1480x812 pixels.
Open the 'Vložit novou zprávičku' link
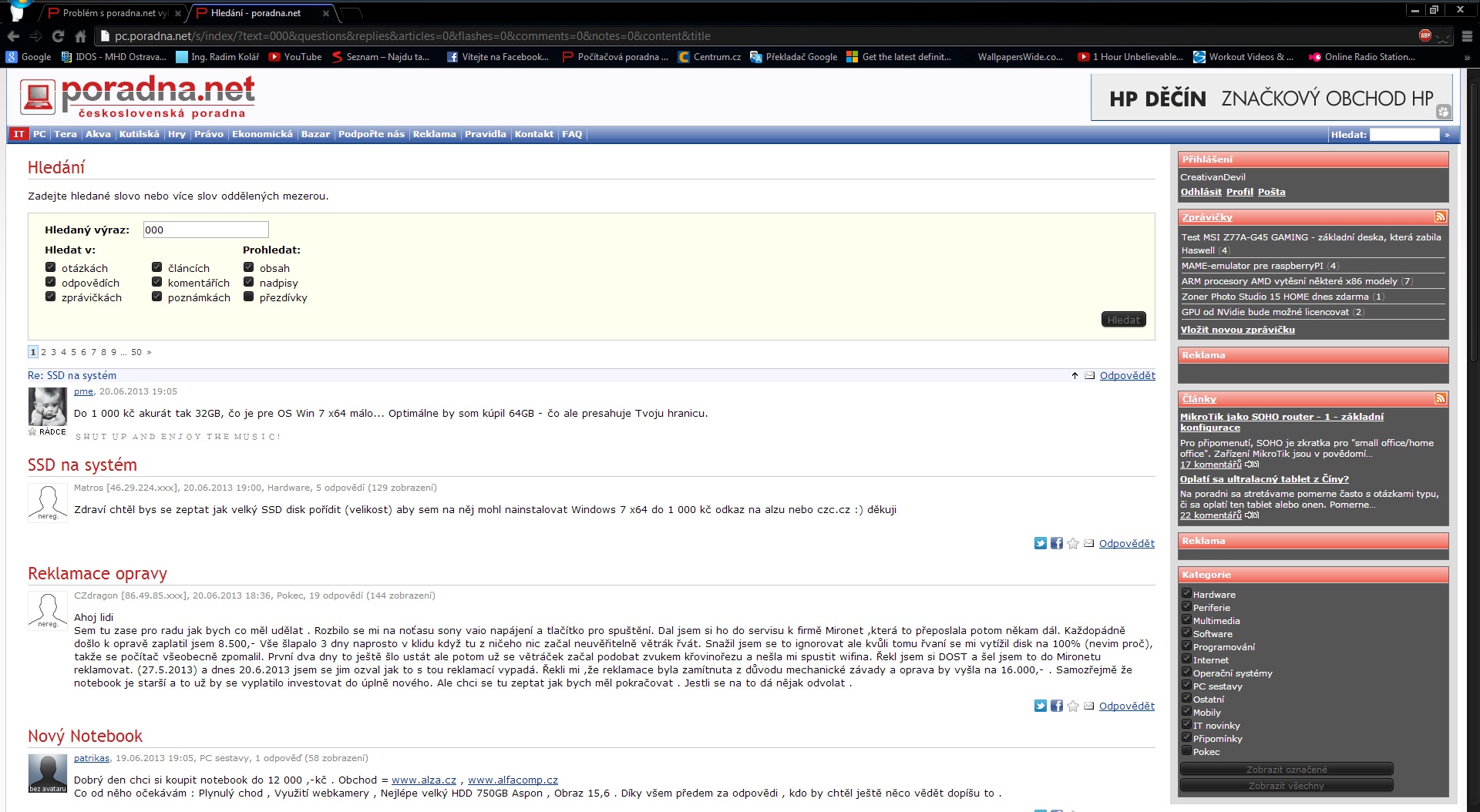tap(1238, 330)
